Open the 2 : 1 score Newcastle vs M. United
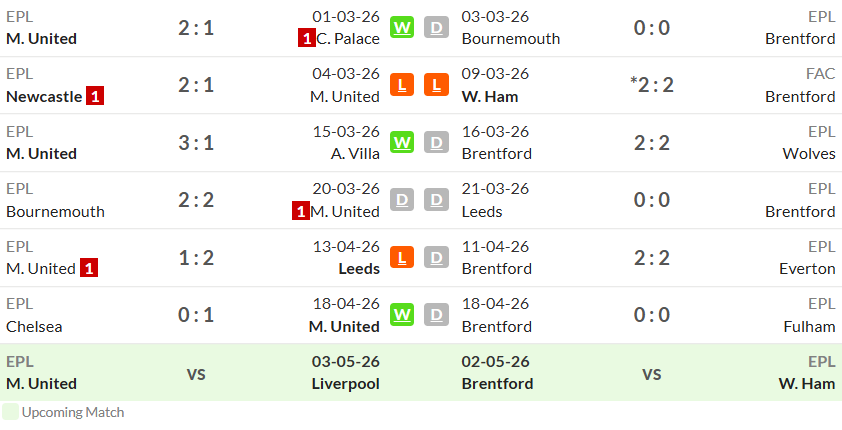This screenshot has height=430, width=842. (196, 85)
